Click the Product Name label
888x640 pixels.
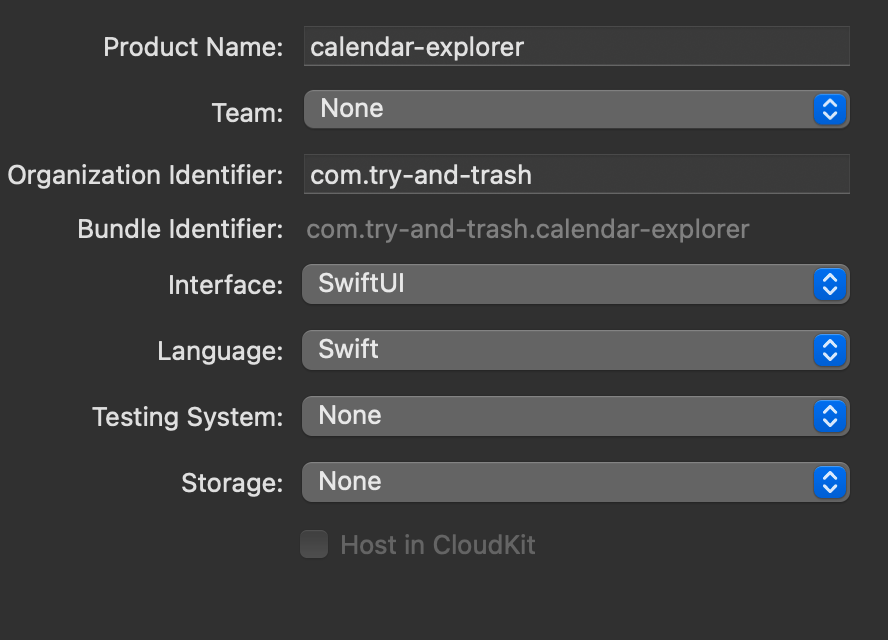coord(193,47)
